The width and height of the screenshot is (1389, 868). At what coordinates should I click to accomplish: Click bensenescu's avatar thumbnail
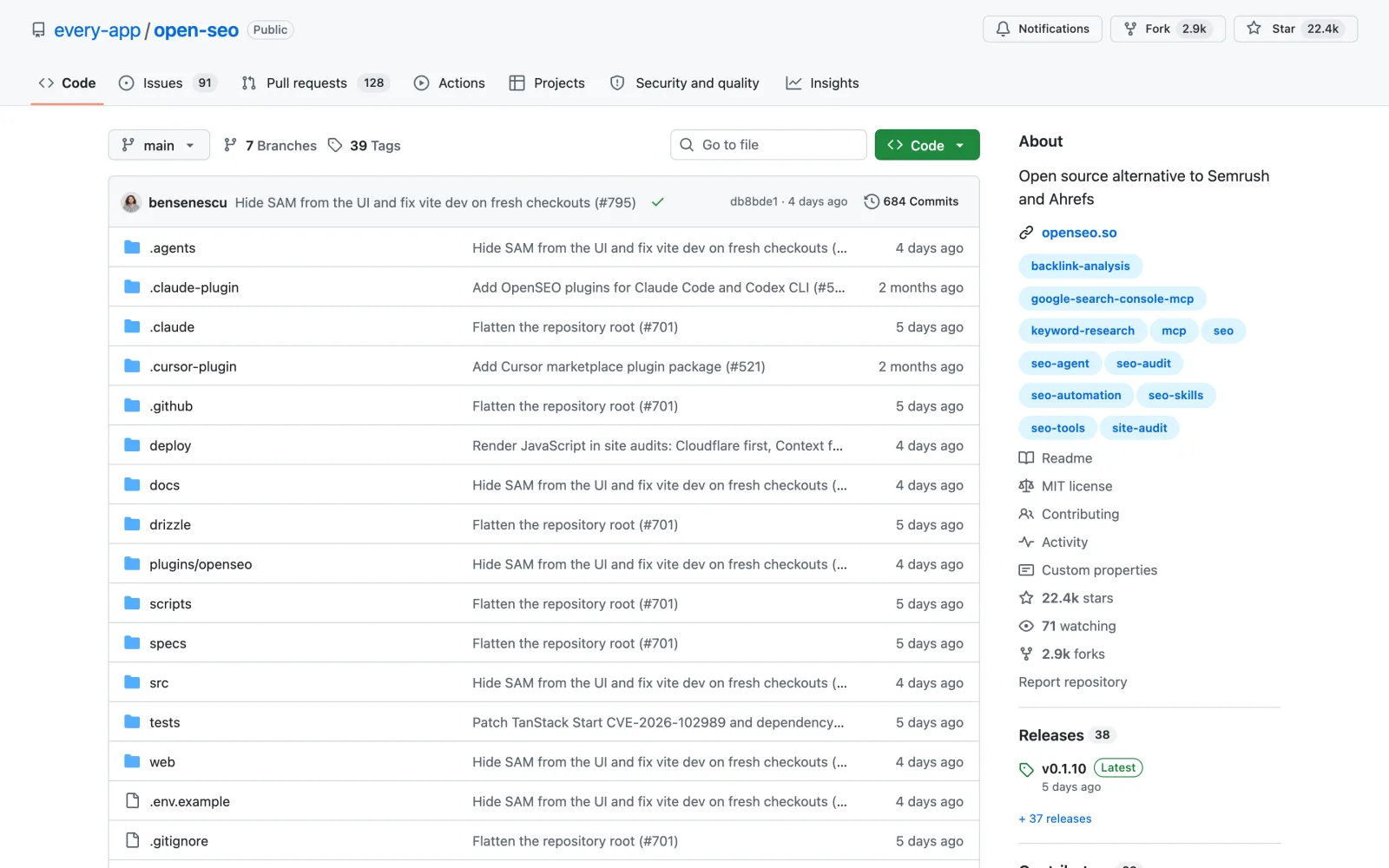click(131, 202)
